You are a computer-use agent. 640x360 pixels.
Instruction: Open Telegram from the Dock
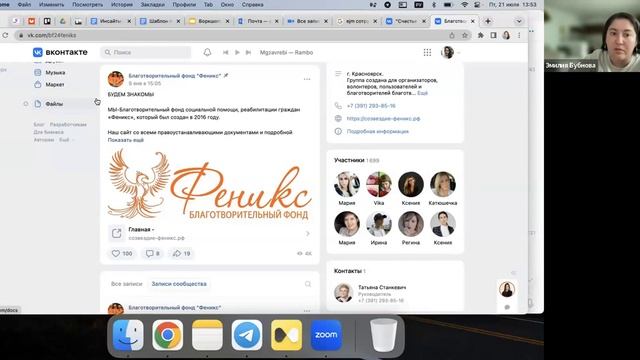pyautogui.click(x=247, y=335)
